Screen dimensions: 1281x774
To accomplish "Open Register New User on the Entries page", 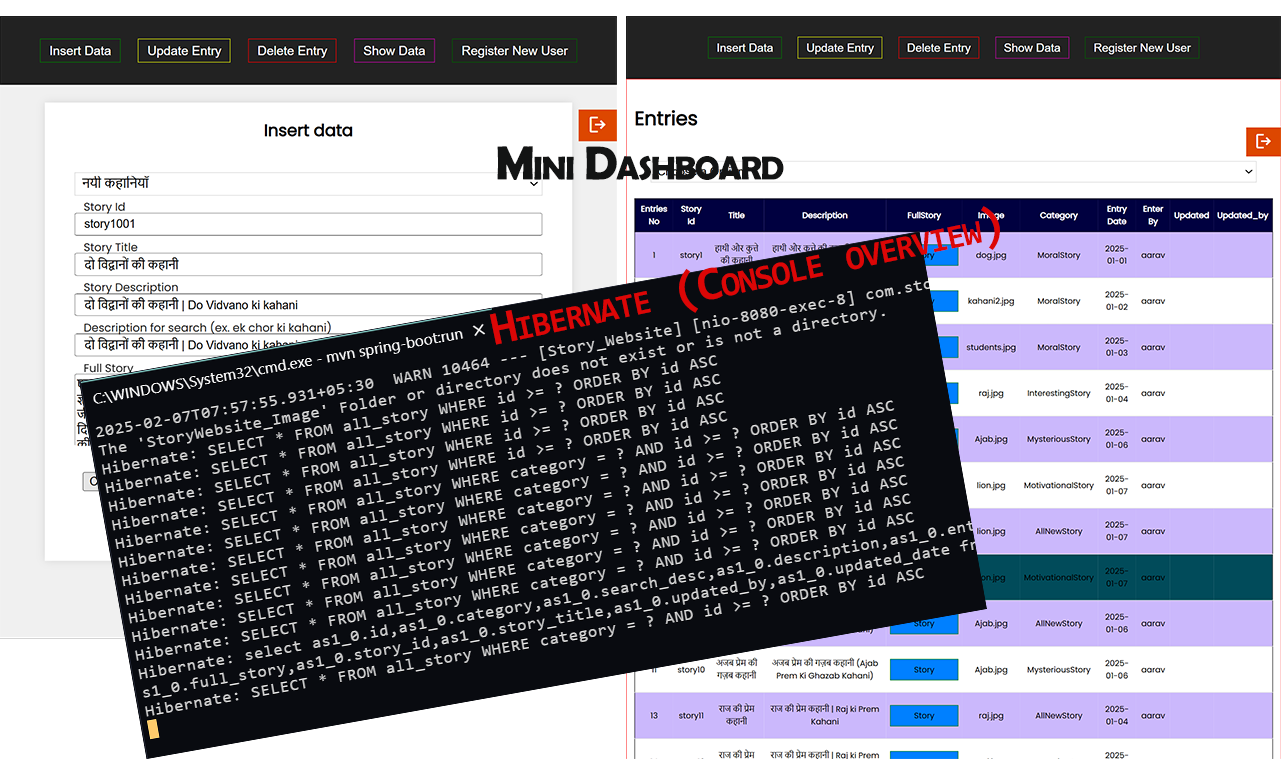I will click(1142, 48).
